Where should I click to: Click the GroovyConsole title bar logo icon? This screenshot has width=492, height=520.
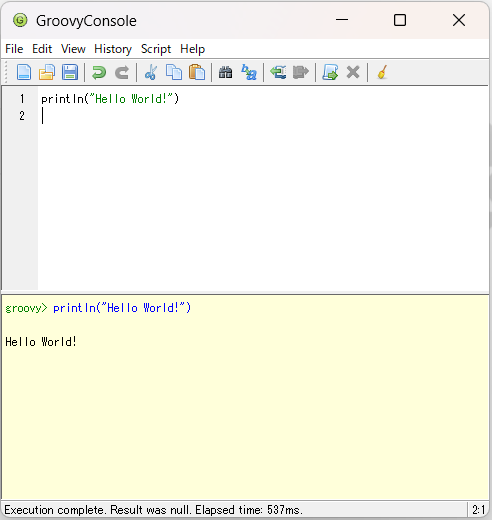pyautogui.click(x=20, y=20)
